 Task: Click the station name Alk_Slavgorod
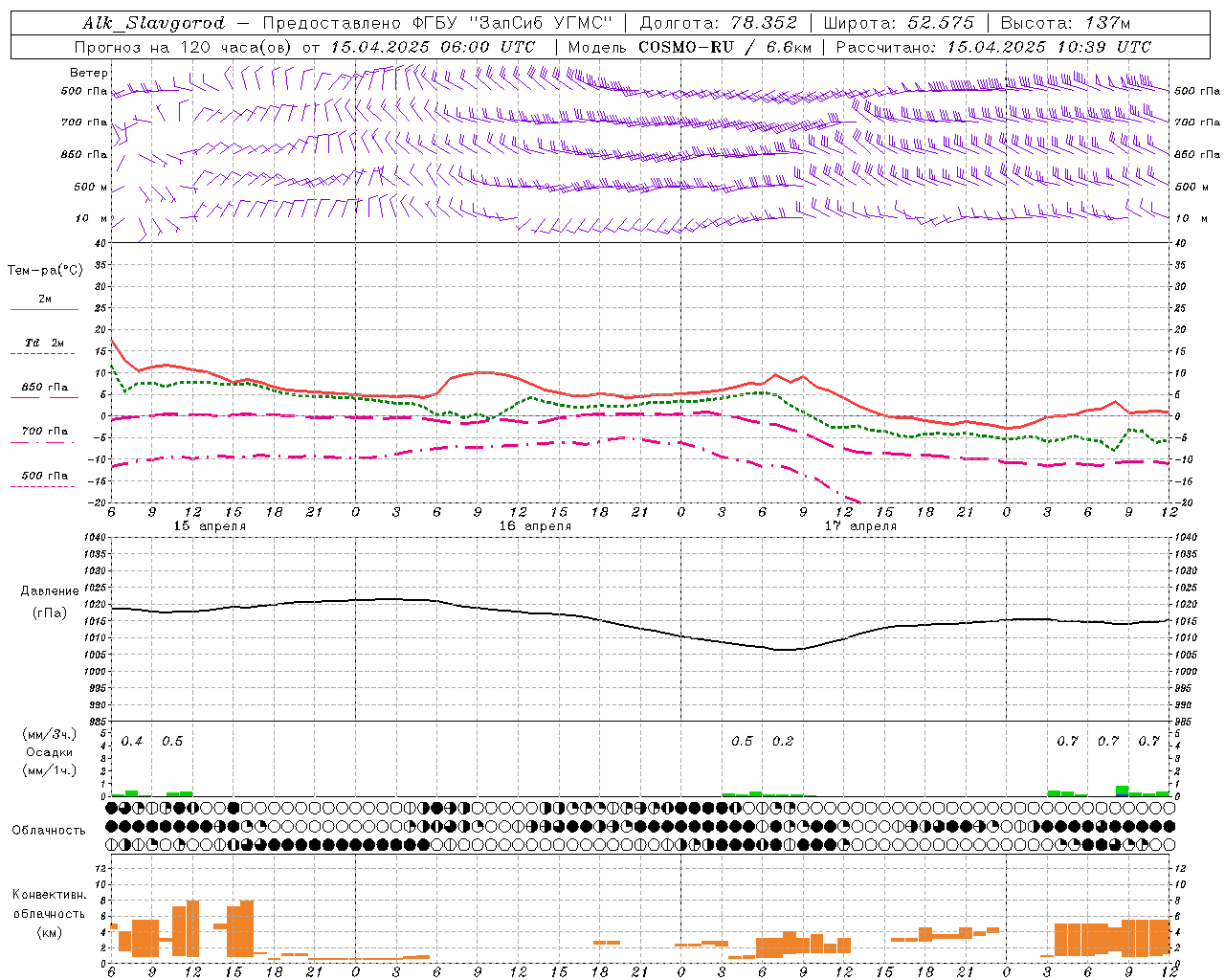pos(154,23)
